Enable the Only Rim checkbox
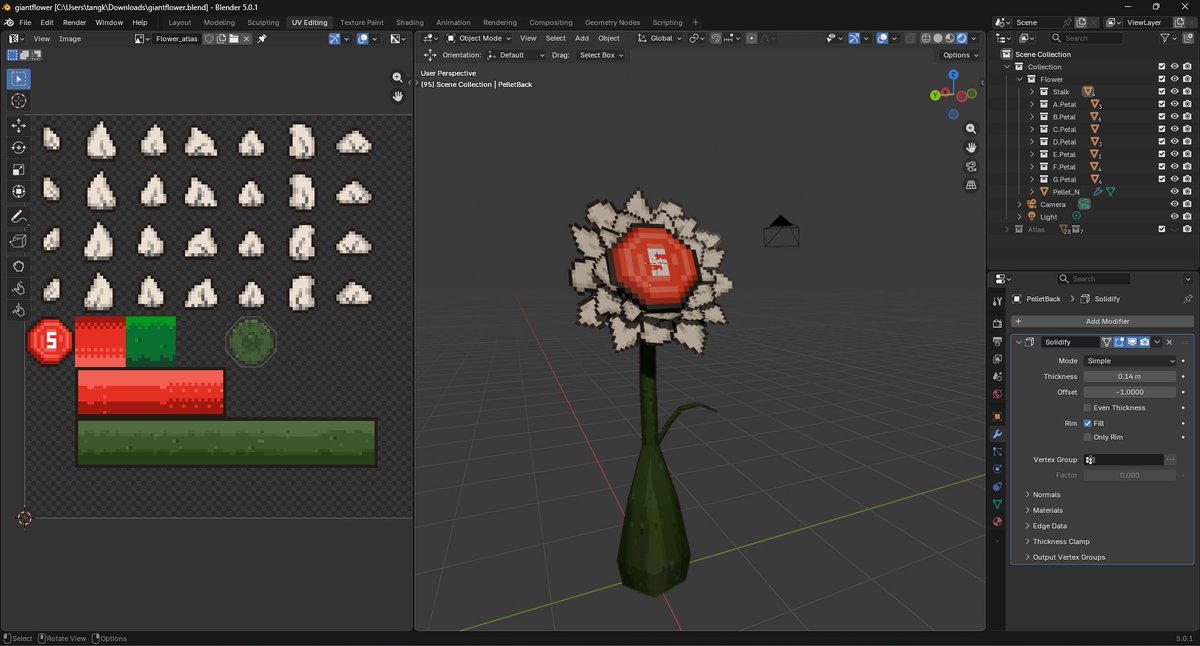 [1087, 437]
